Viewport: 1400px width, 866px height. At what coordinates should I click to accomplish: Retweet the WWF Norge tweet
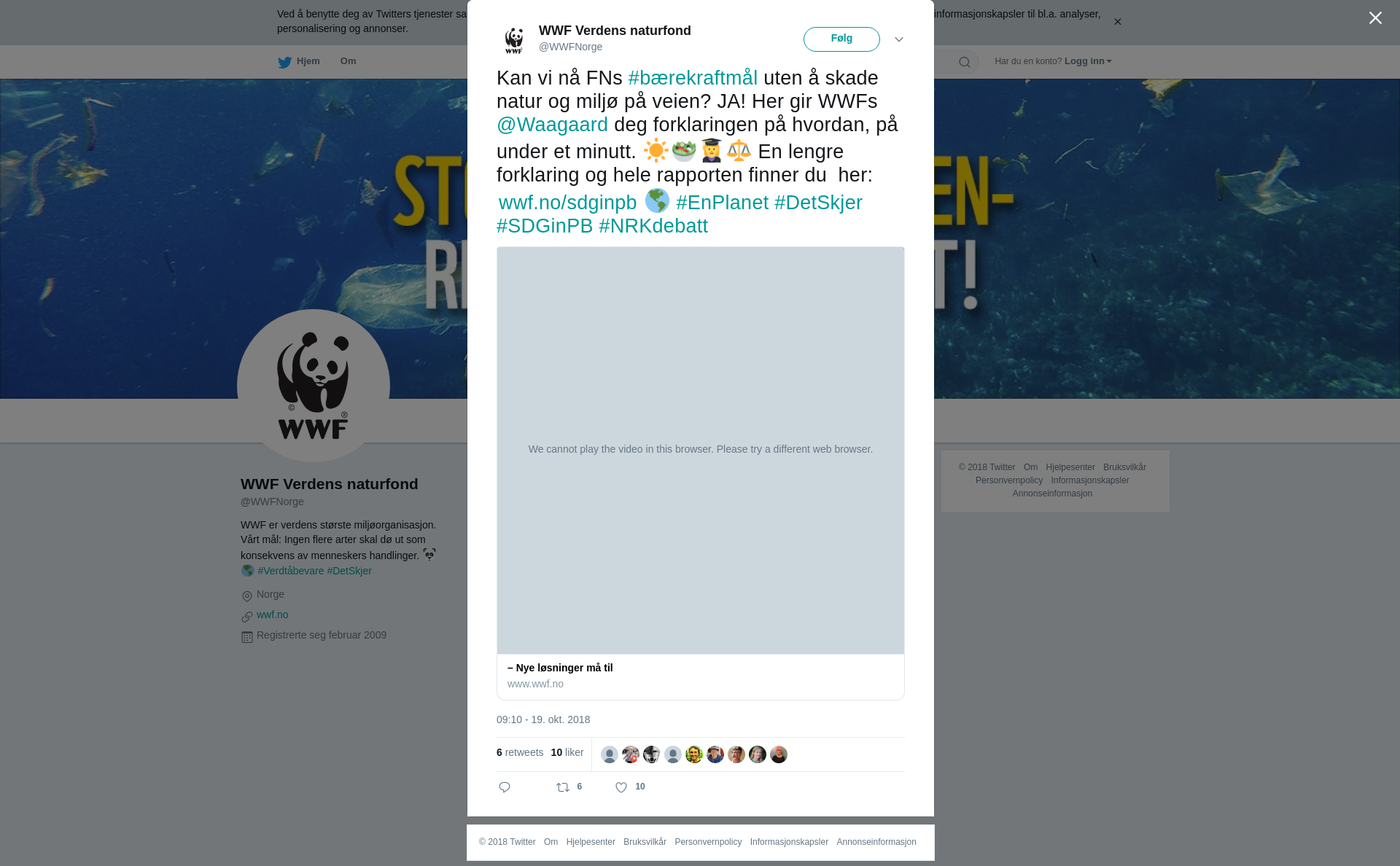(x=563, y=787)
